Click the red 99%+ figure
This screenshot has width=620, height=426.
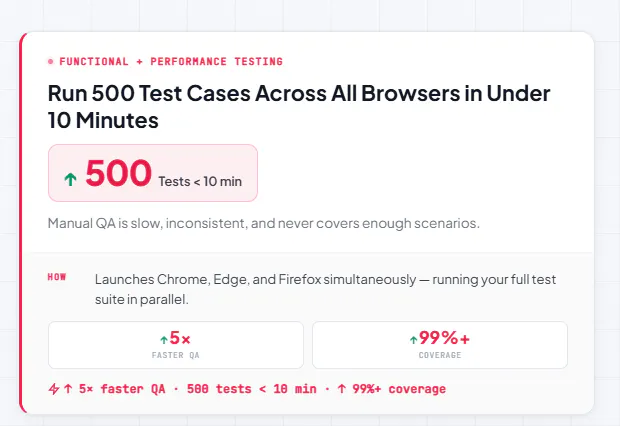coord(444,338)
